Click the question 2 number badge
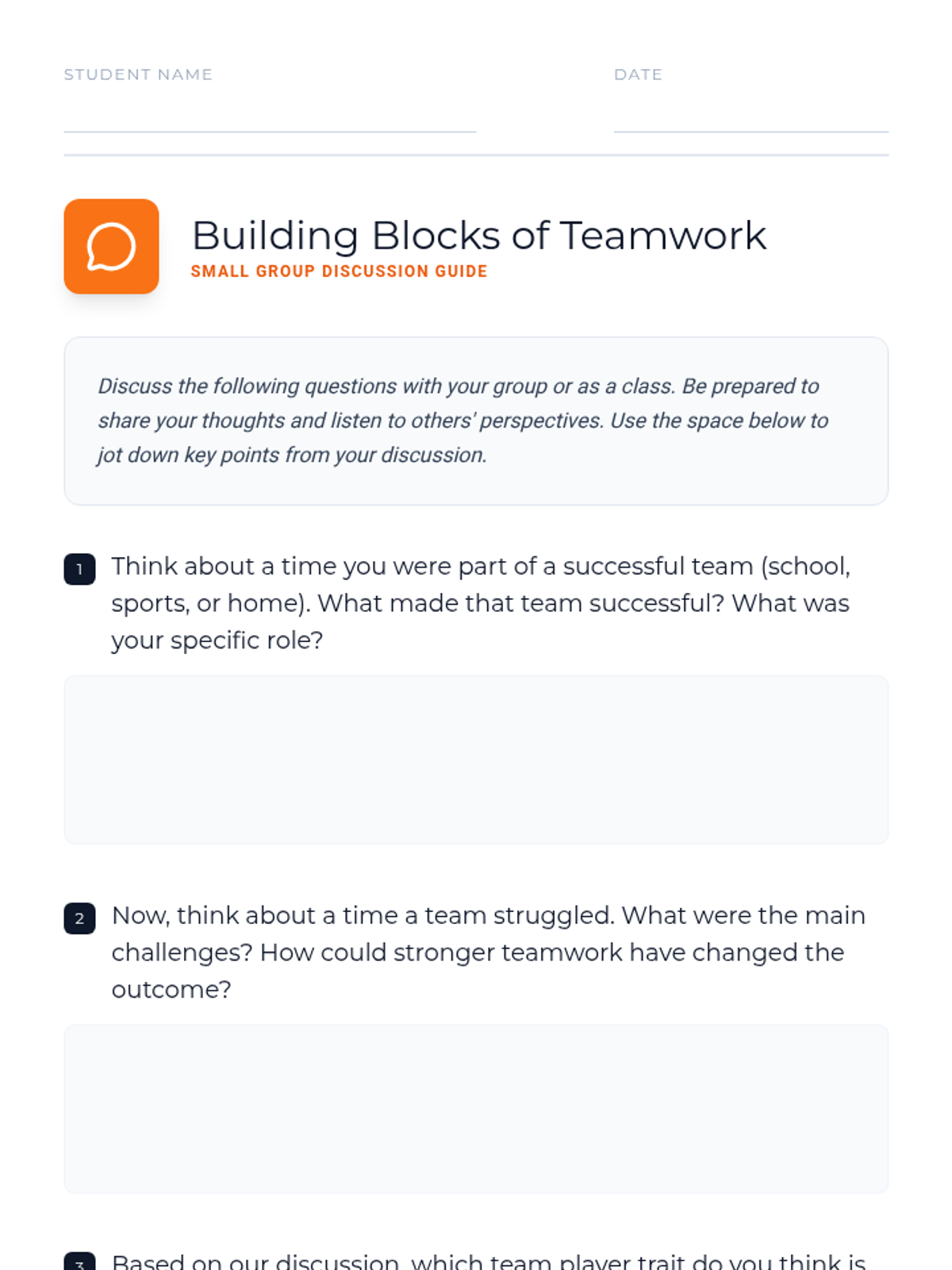This screenshot has width=952, height=1270. click(79, 918)
